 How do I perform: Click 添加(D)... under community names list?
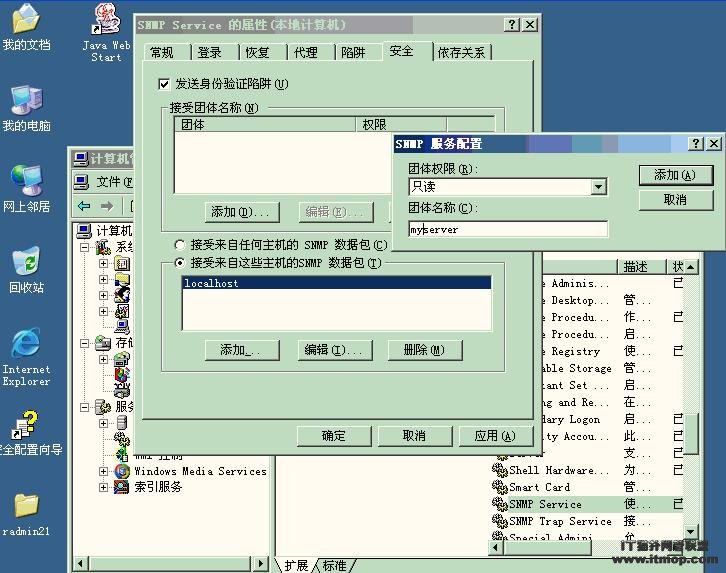point(242,212)
